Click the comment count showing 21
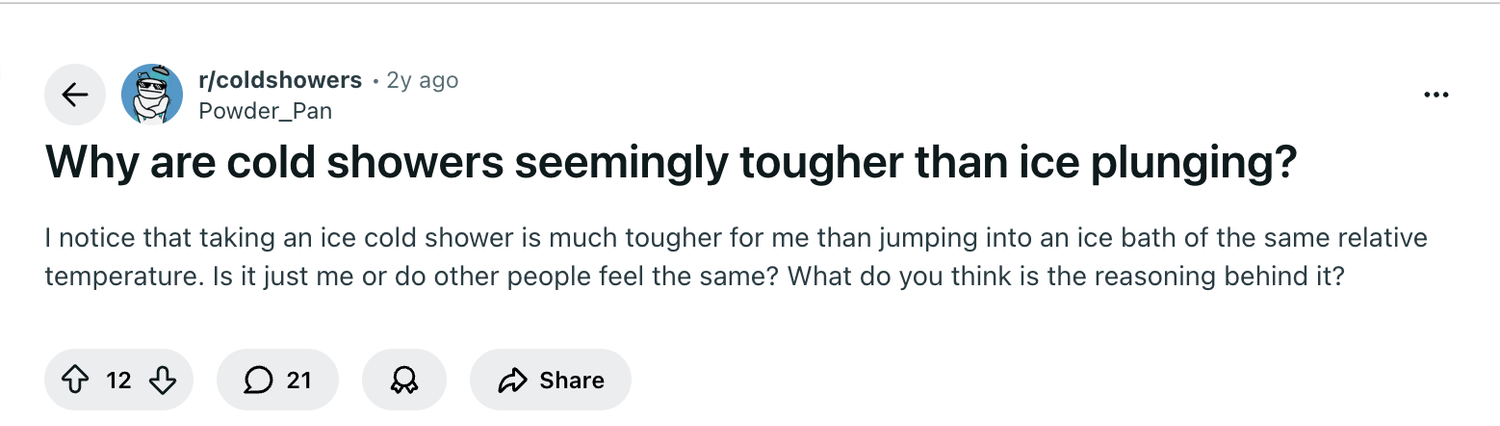Screen dimensions: 1500x426 pyautogui.click(x=298, y=380)
